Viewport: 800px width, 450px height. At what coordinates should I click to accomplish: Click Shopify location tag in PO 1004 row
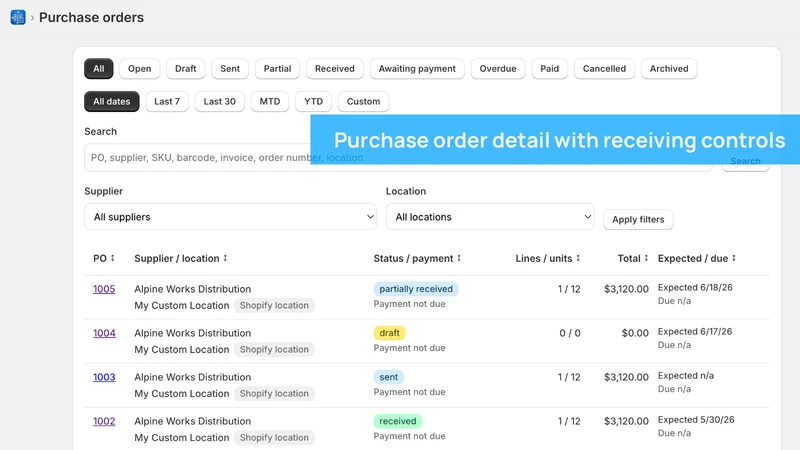[x=274, y=349]
